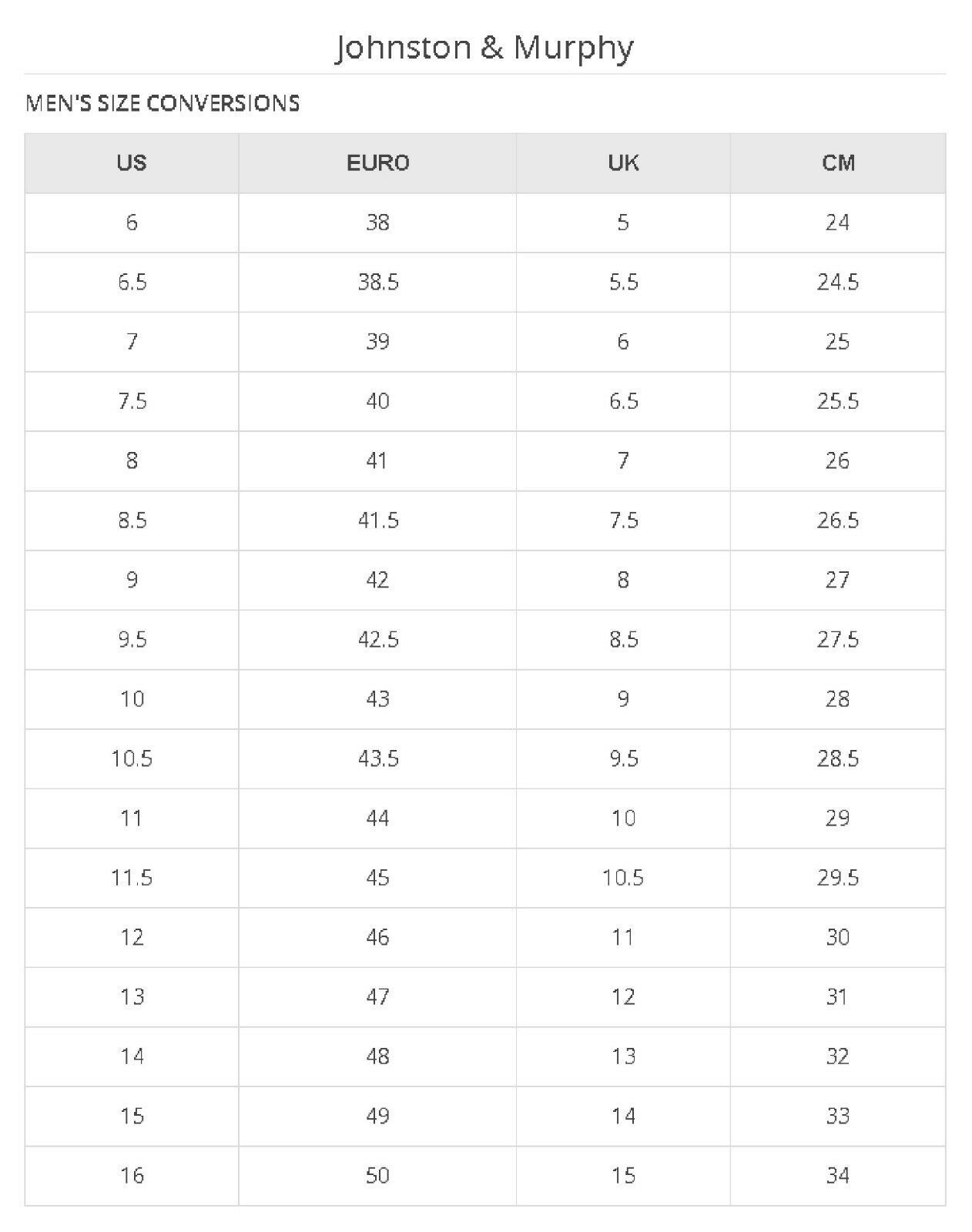This screenshot has width=972, height=1232.
Task: Click the UK column header
Action: click(x=623, y=162)
